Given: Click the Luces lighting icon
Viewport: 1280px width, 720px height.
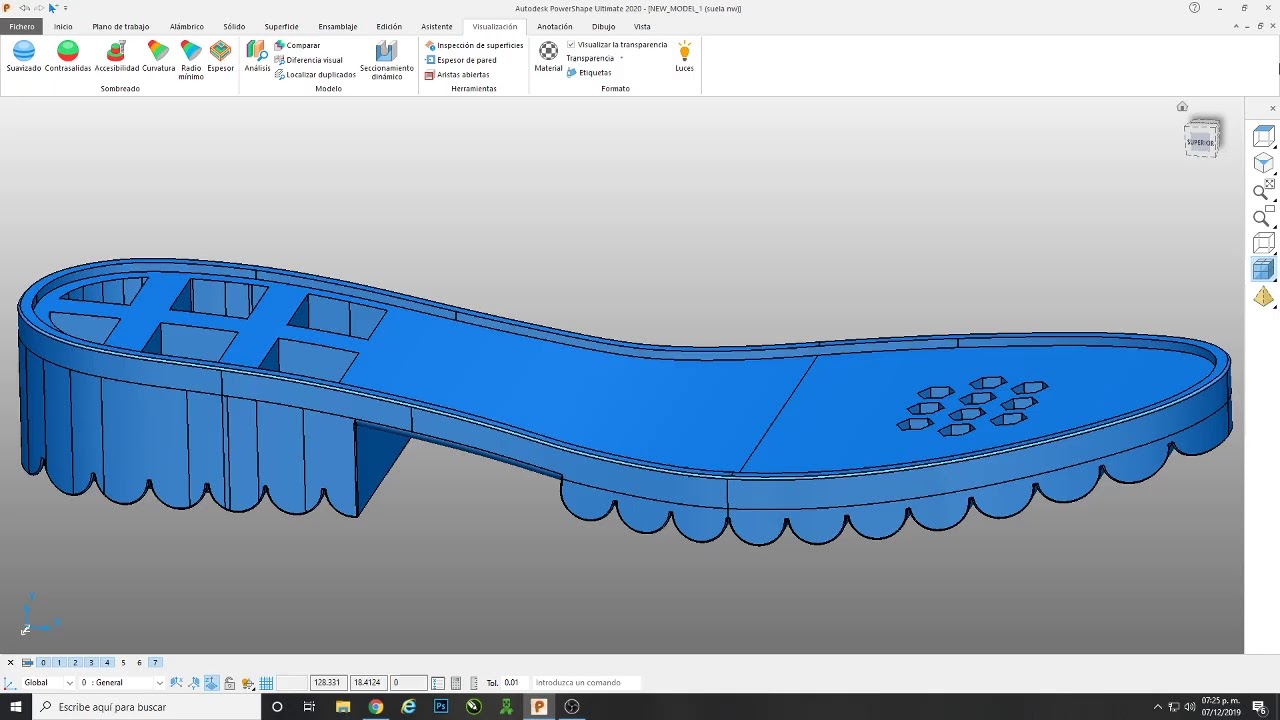Looking at the screenshot, I should [x=684, y=56].
